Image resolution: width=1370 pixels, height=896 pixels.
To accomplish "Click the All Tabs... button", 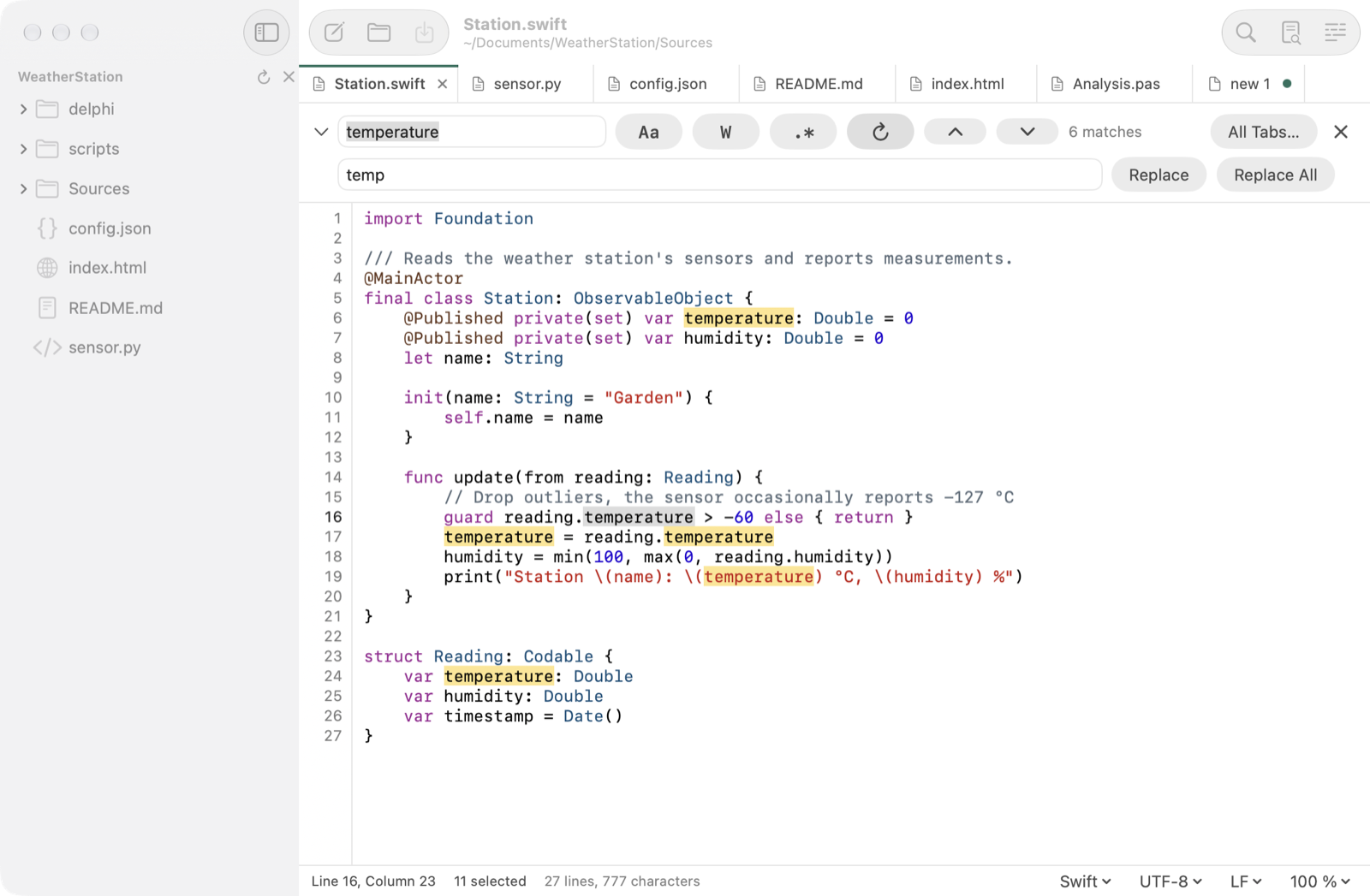I will click(1263, 132).
